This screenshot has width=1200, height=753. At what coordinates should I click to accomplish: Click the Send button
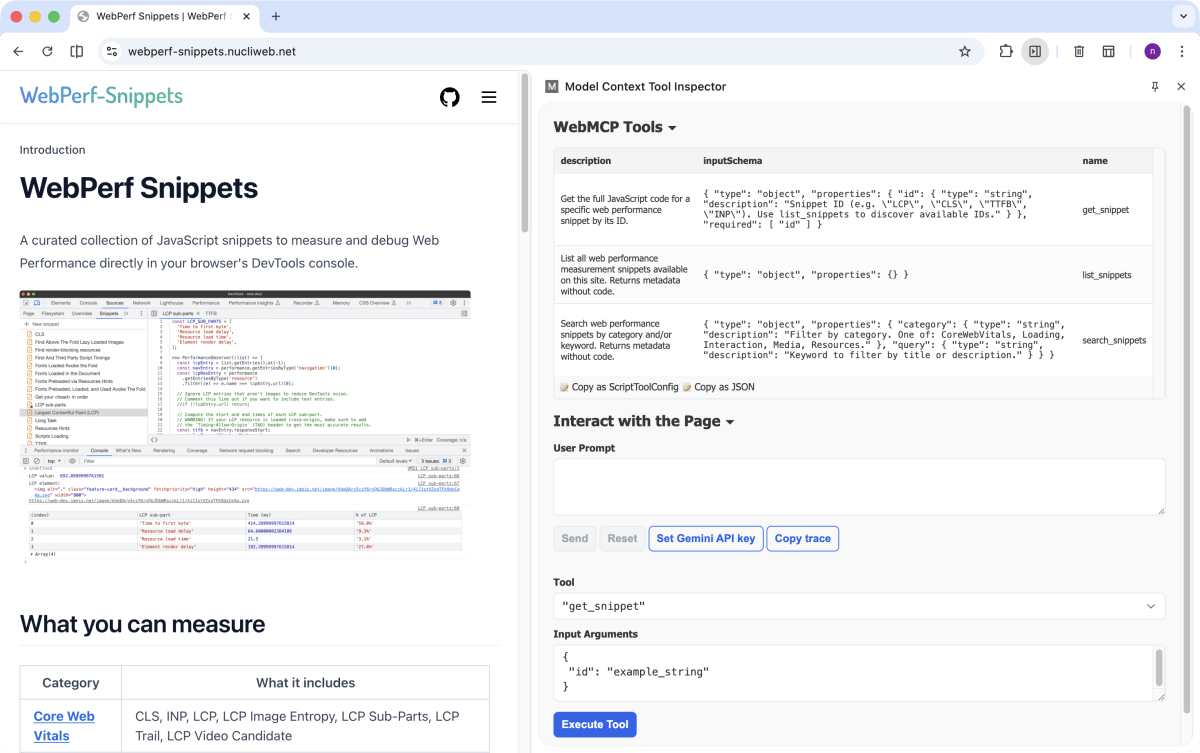[x=575, y=538]
